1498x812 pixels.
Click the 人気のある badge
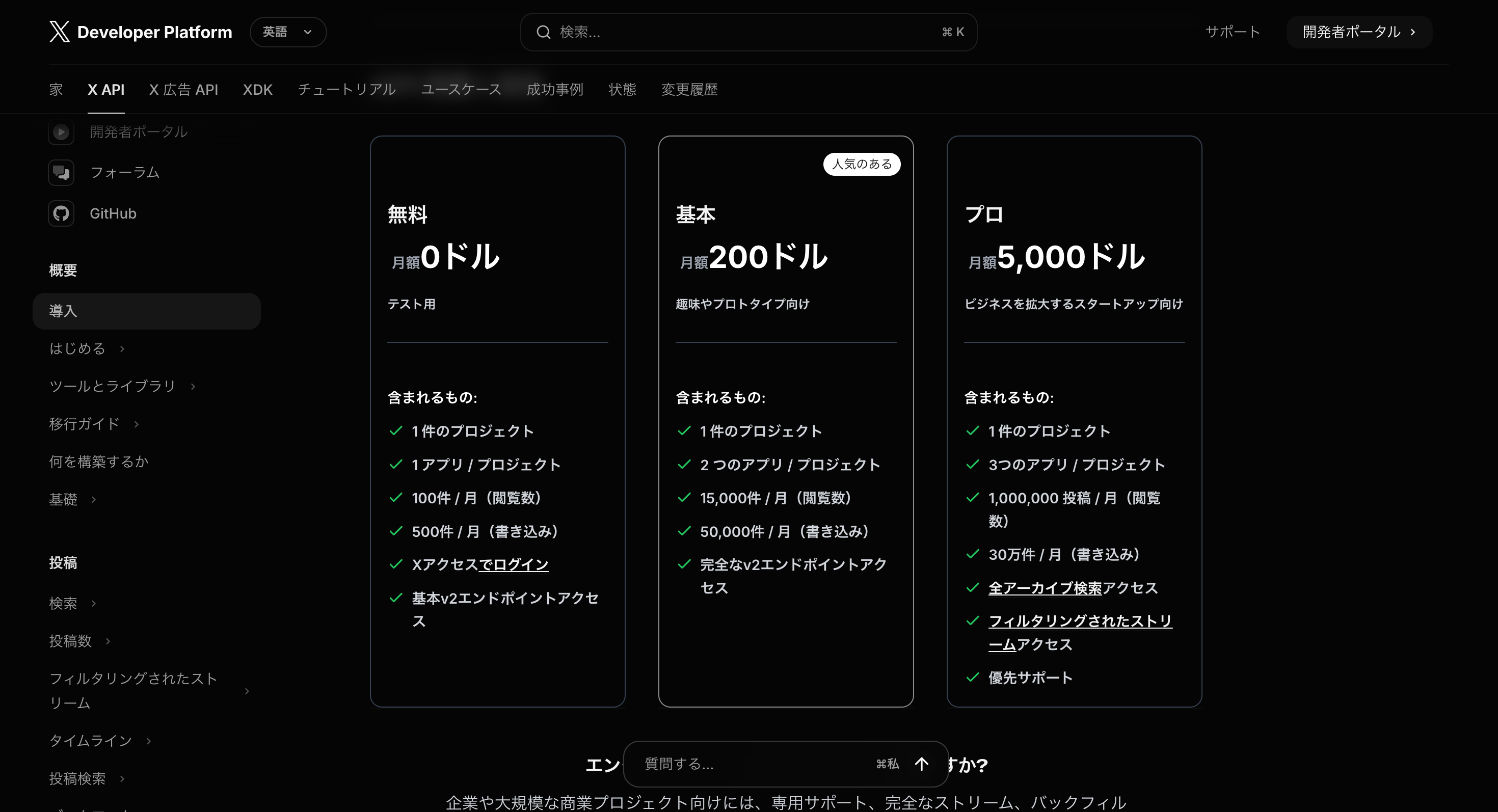click(x=862, y=164)
